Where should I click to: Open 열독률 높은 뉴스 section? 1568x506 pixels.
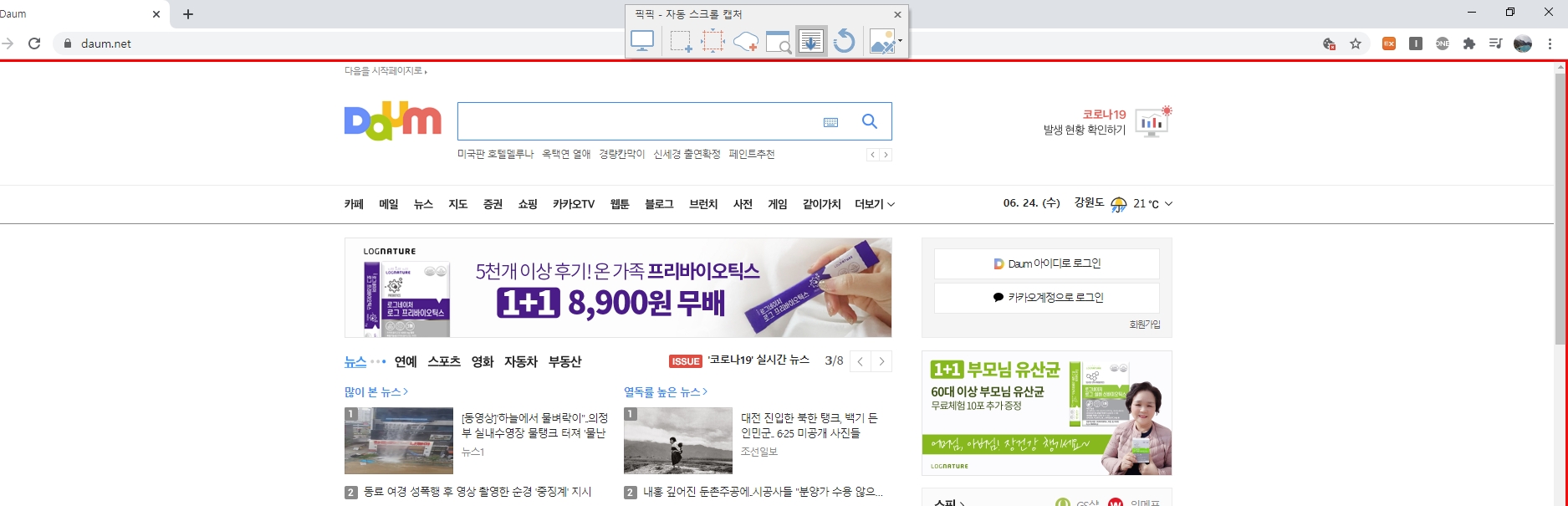pos(666,391)
